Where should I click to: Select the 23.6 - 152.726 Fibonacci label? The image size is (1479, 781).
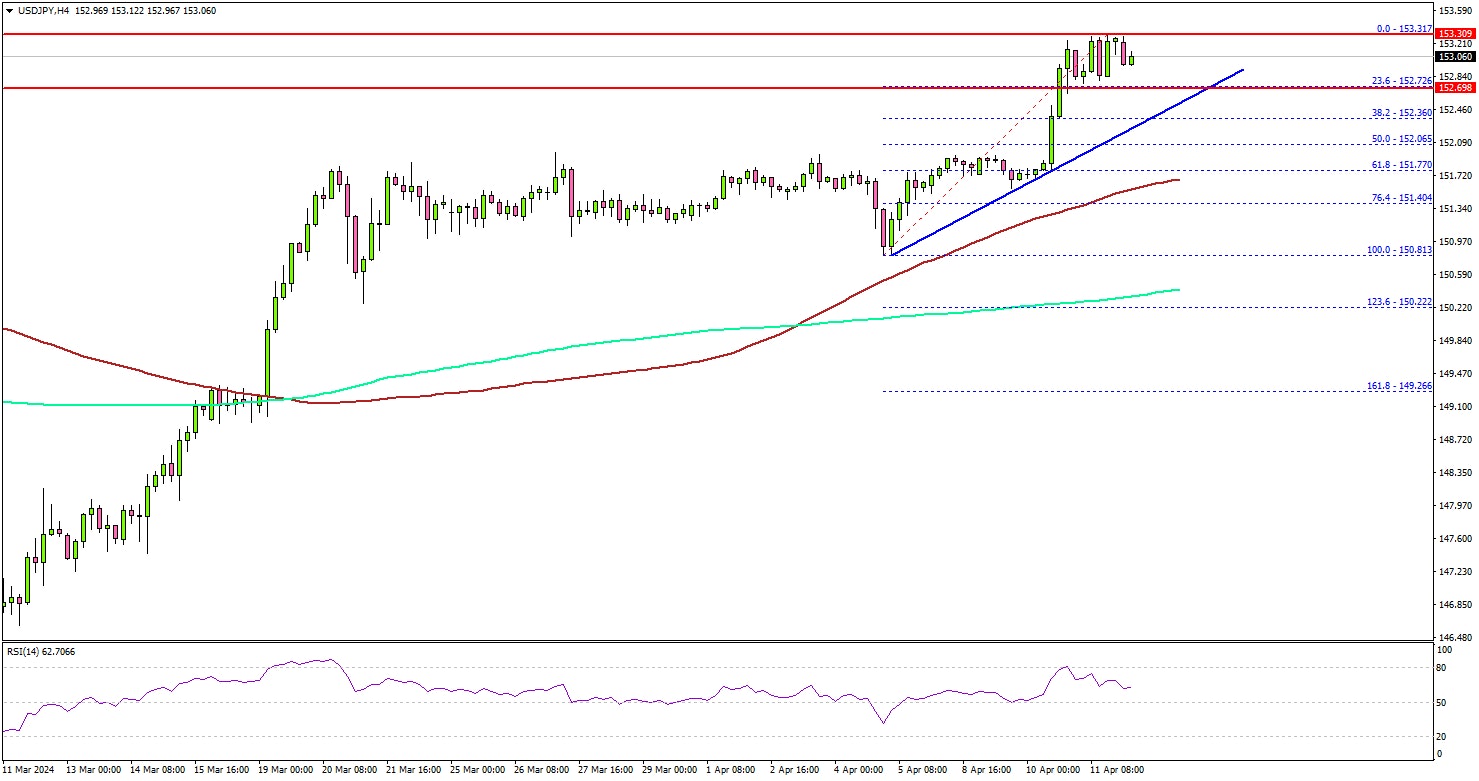click(1404, 80)
